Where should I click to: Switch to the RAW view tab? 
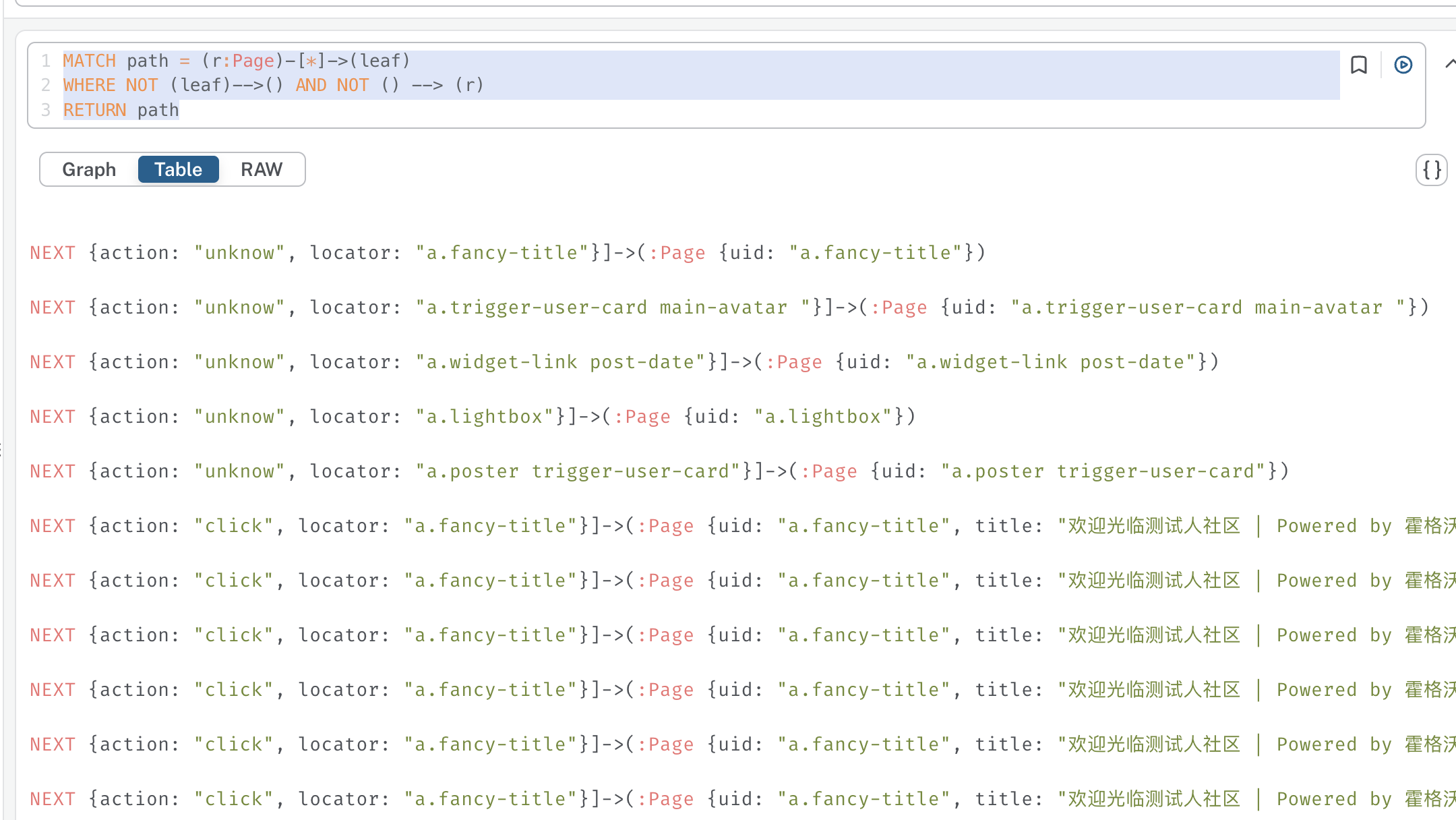262,169
